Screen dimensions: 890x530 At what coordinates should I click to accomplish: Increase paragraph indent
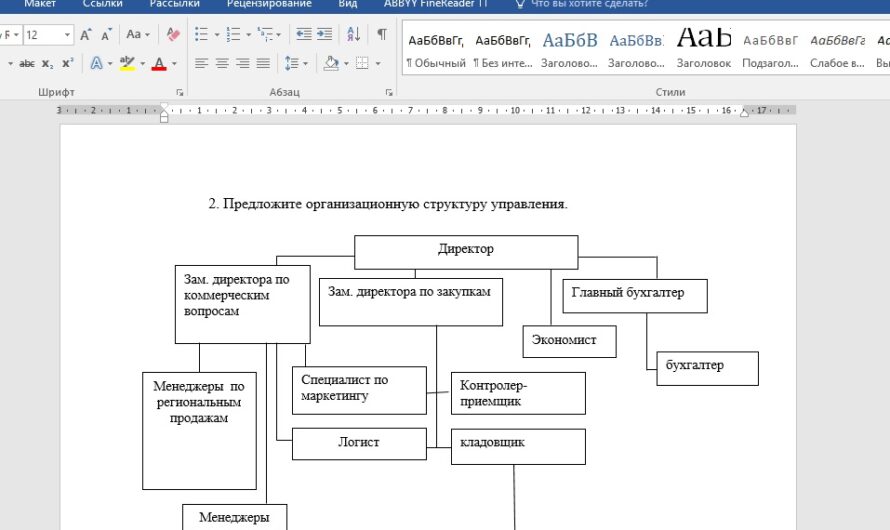click(324, 35)
